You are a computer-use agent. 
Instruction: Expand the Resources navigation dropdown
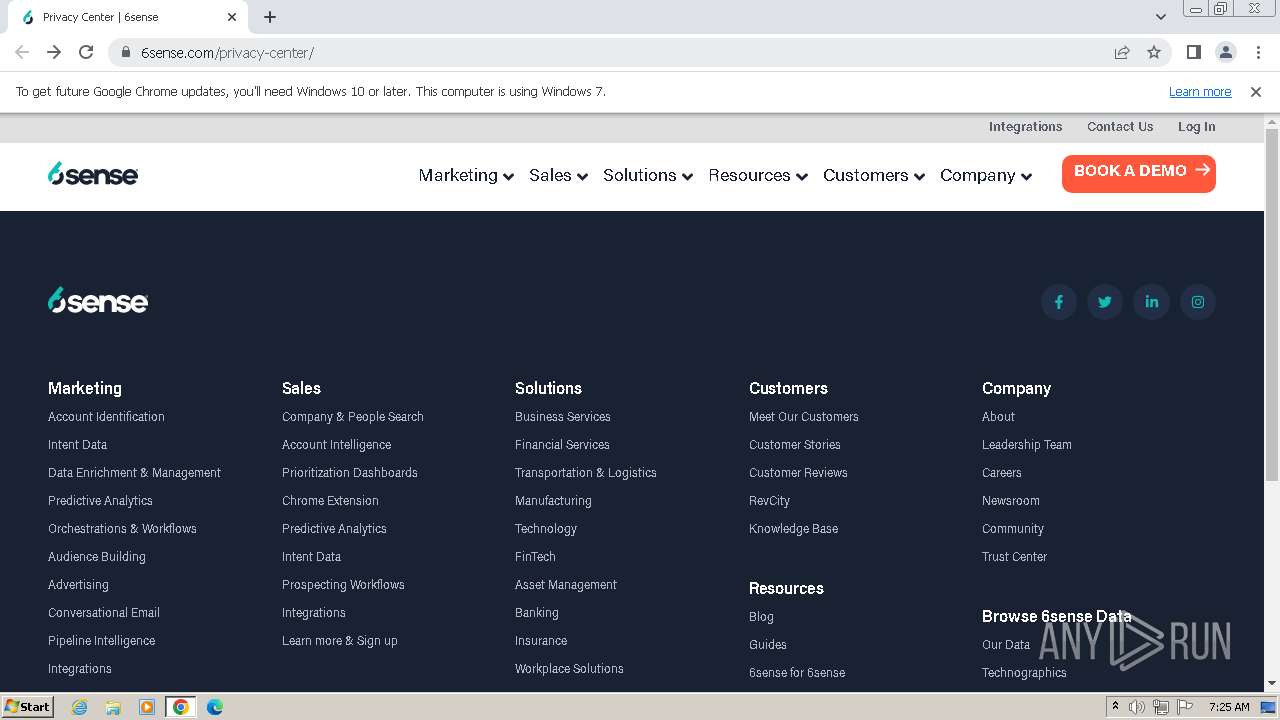click(758, 175)
